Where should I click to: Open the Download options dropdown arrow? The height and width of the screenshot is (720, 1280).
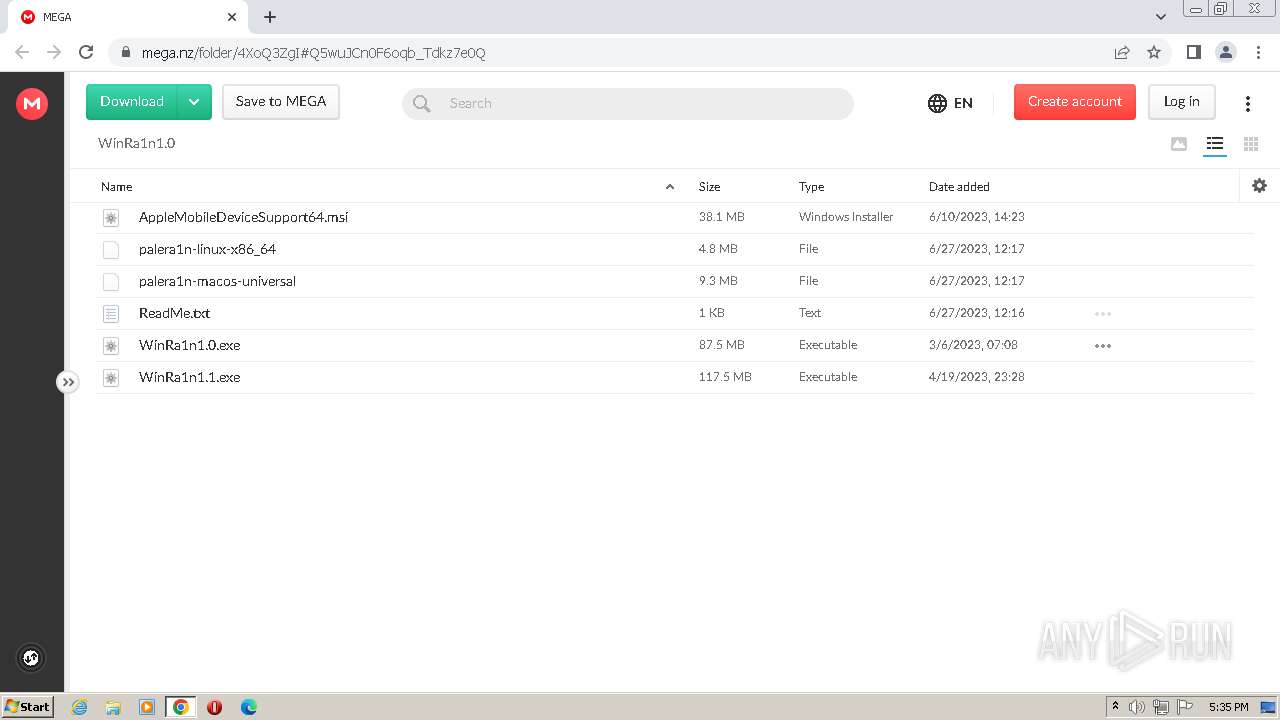[195, 102]
